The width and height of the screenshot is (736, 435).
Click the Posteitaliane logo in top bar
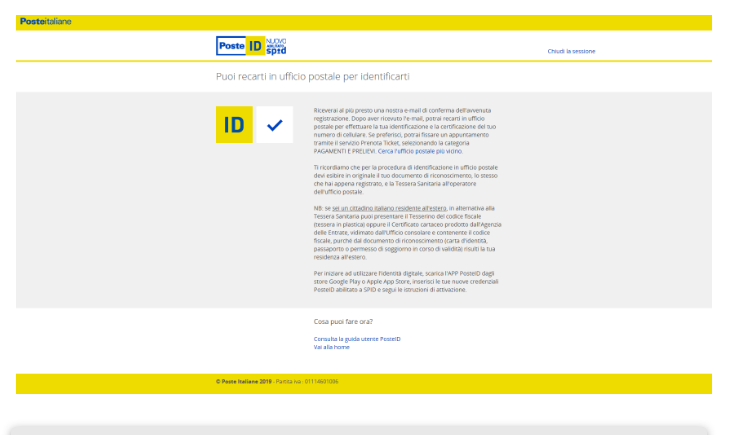click(x=45, y=22)
